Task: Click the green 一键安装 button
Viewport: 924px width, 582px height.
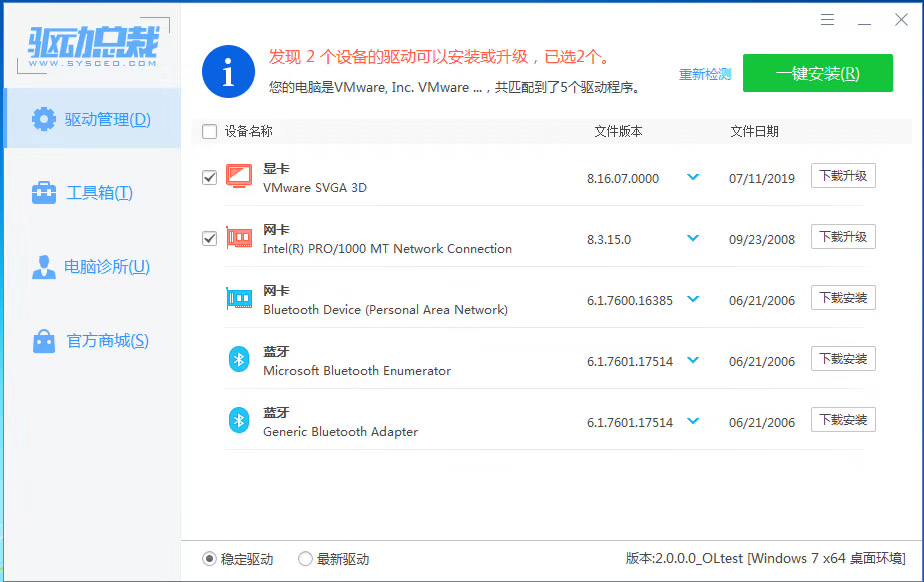Action: pos(818,73)
